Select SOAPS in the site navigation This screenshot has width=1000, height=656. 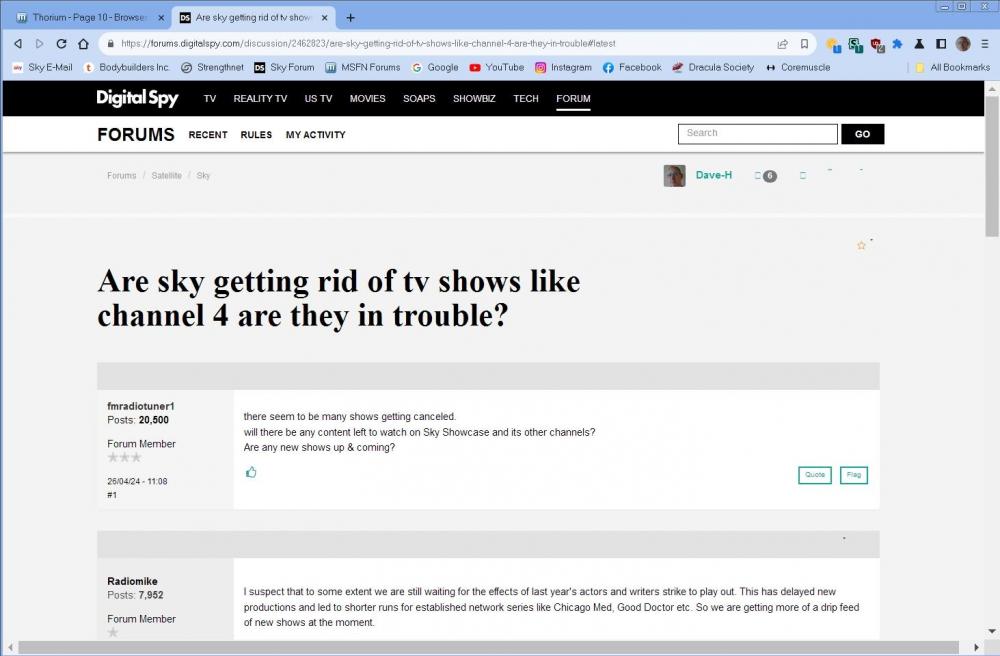[x=419, y=99]
